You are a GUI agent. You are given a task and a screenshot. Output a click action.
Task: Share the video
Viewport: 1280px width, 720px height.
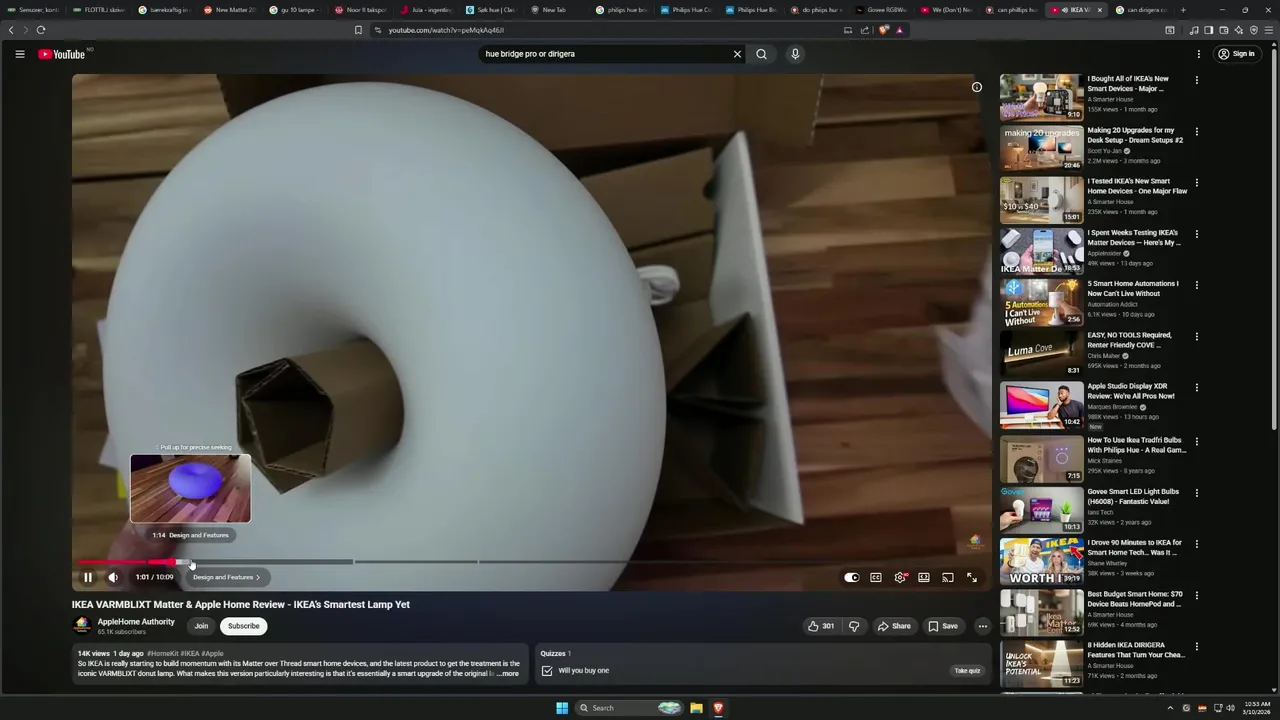894,626
